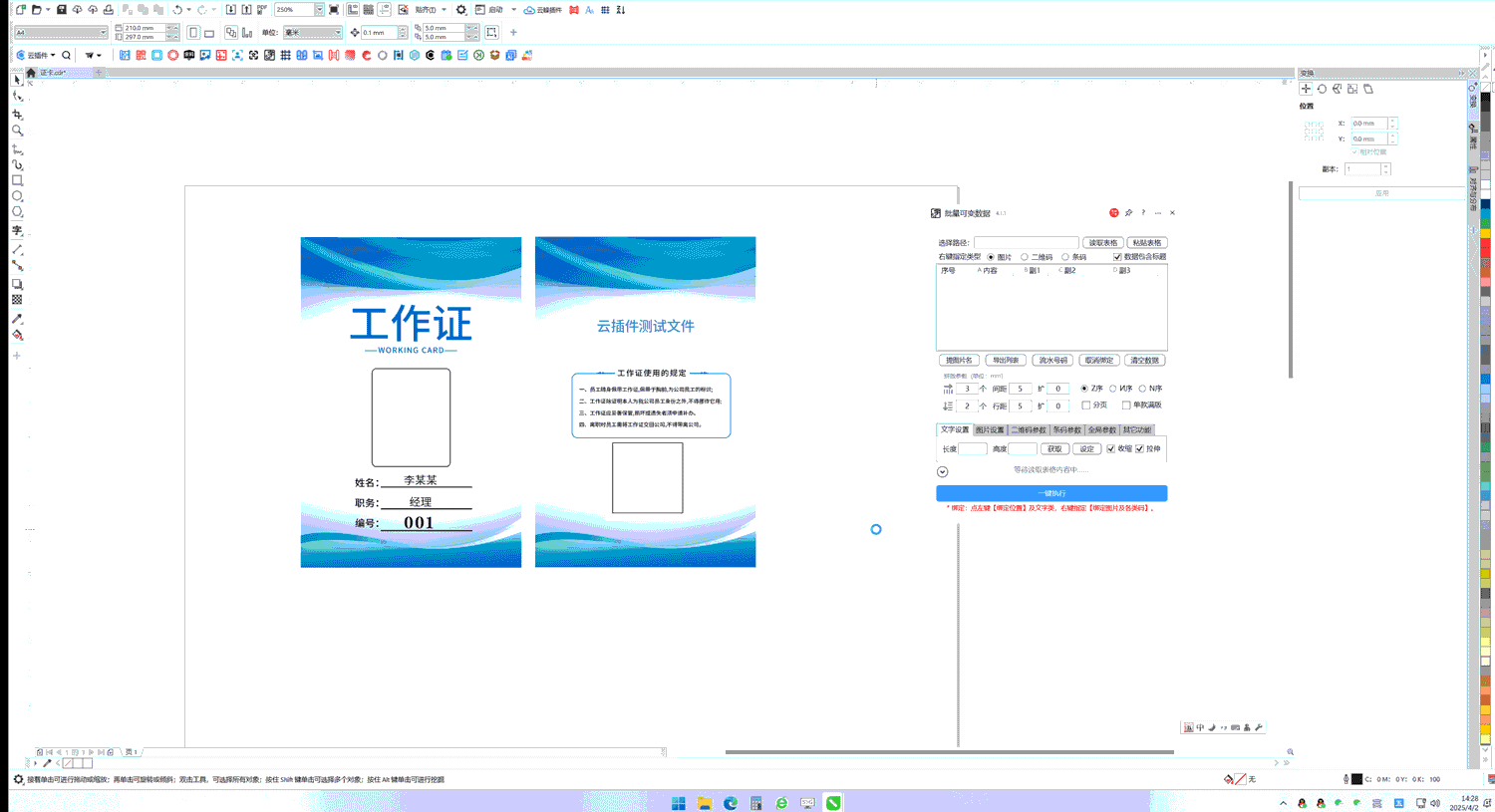The image size is (1495, 812).
Task: Switch to the 全局参数 tab
Action: click(x=1102, y=430)
